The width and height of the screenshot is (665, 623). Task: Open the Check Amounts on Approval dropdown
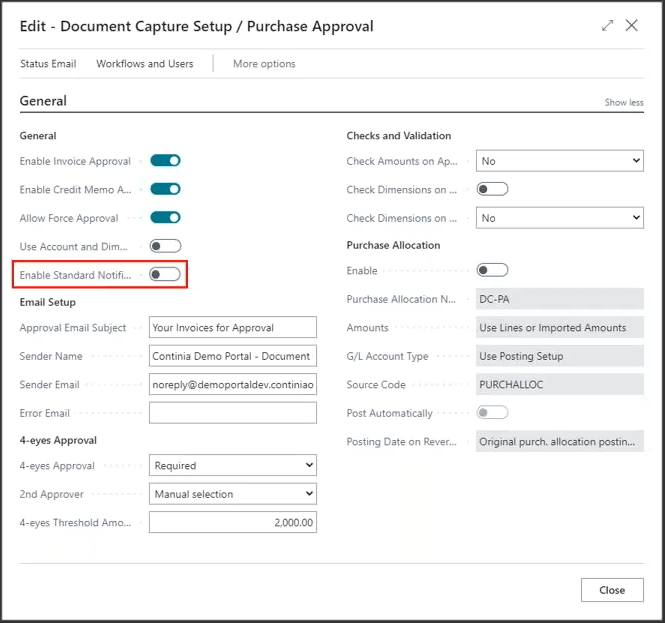pos(559,161)
